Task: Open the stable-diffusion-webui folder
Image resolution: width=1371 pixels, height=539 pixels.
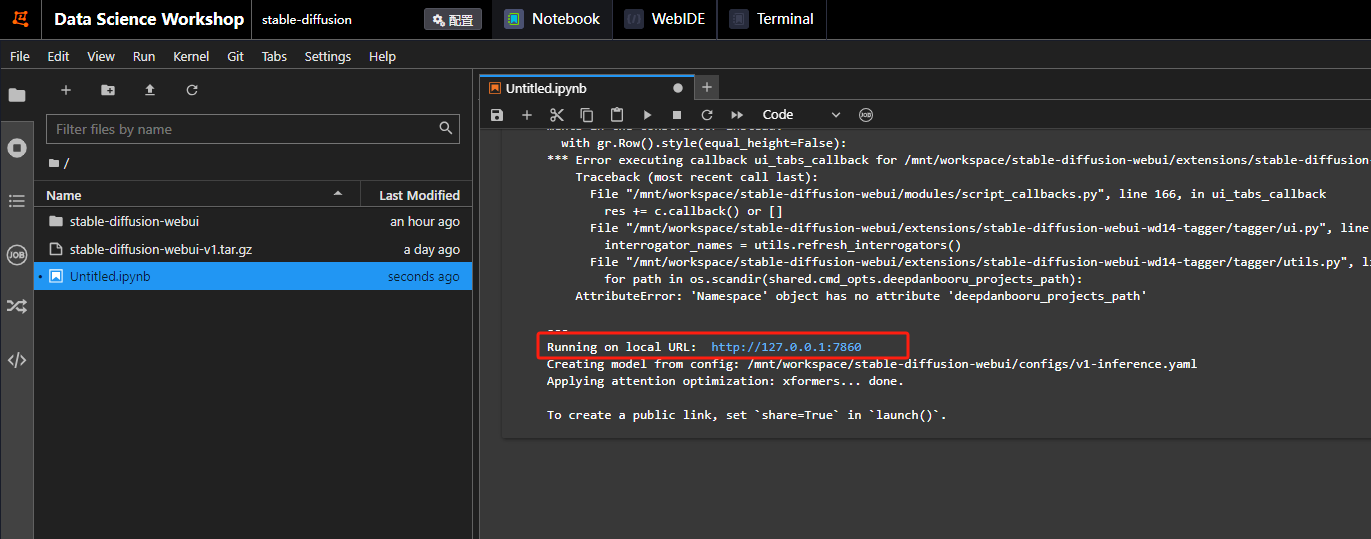Action: coord(253,221)
